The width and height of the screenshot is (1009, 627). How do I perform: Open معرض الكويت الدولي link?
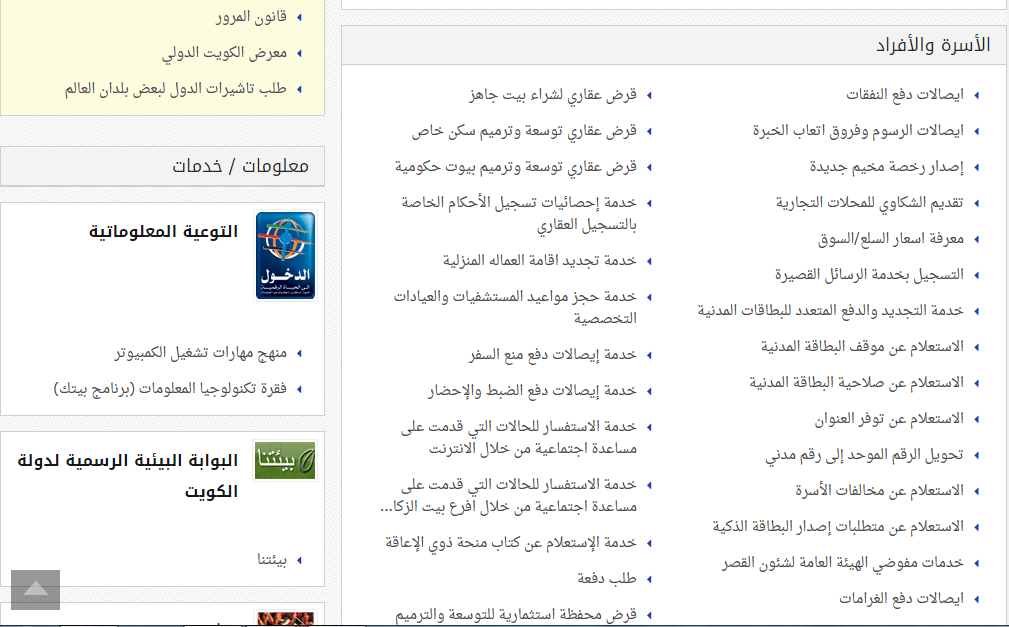(224, 53)
